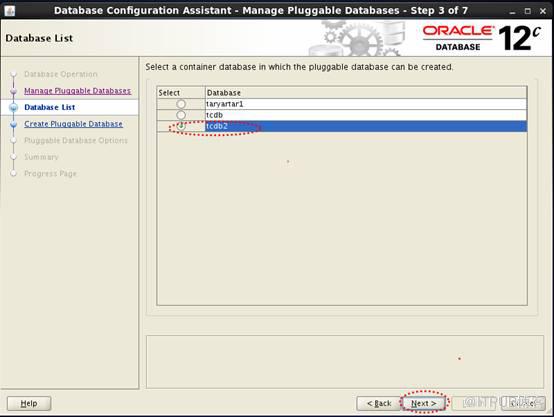Click the Progress Page step bullet
This screenshot has width=554, height=417.
click(14, 174)
